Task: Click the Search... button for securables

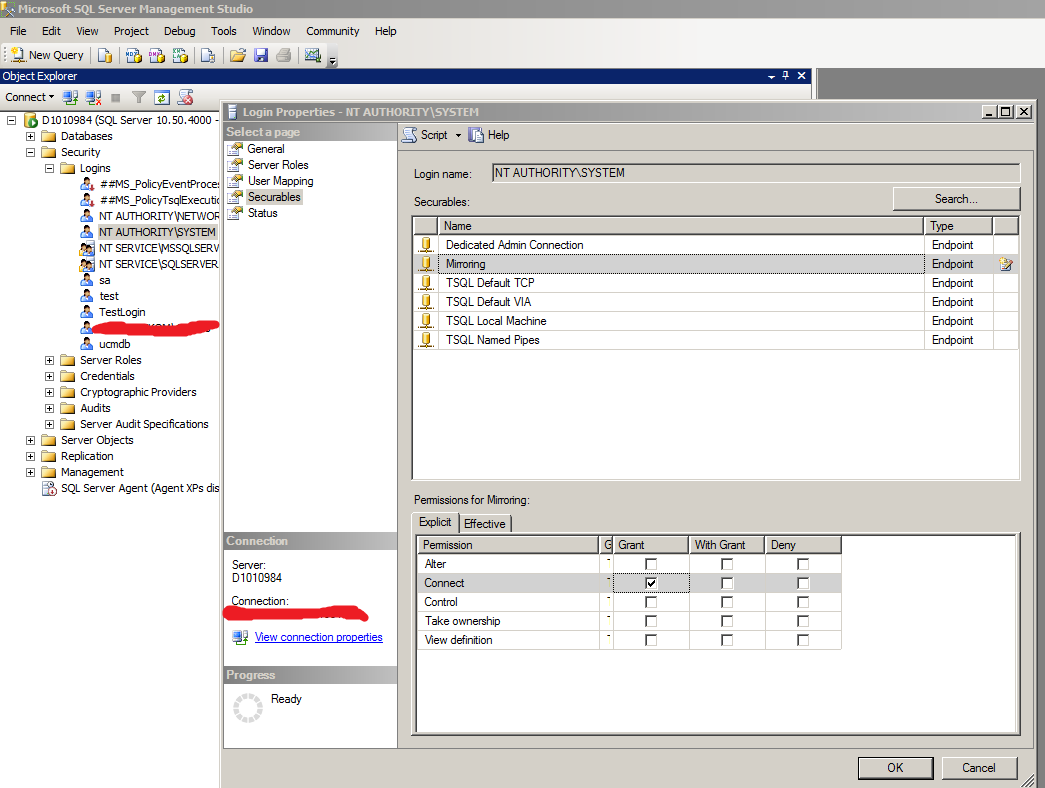Action: [956, 199]
